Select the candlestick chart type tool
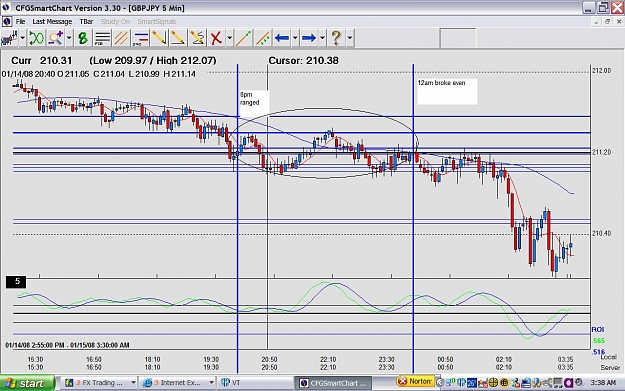This screenshot has height=391, width=625. point(9,38)
